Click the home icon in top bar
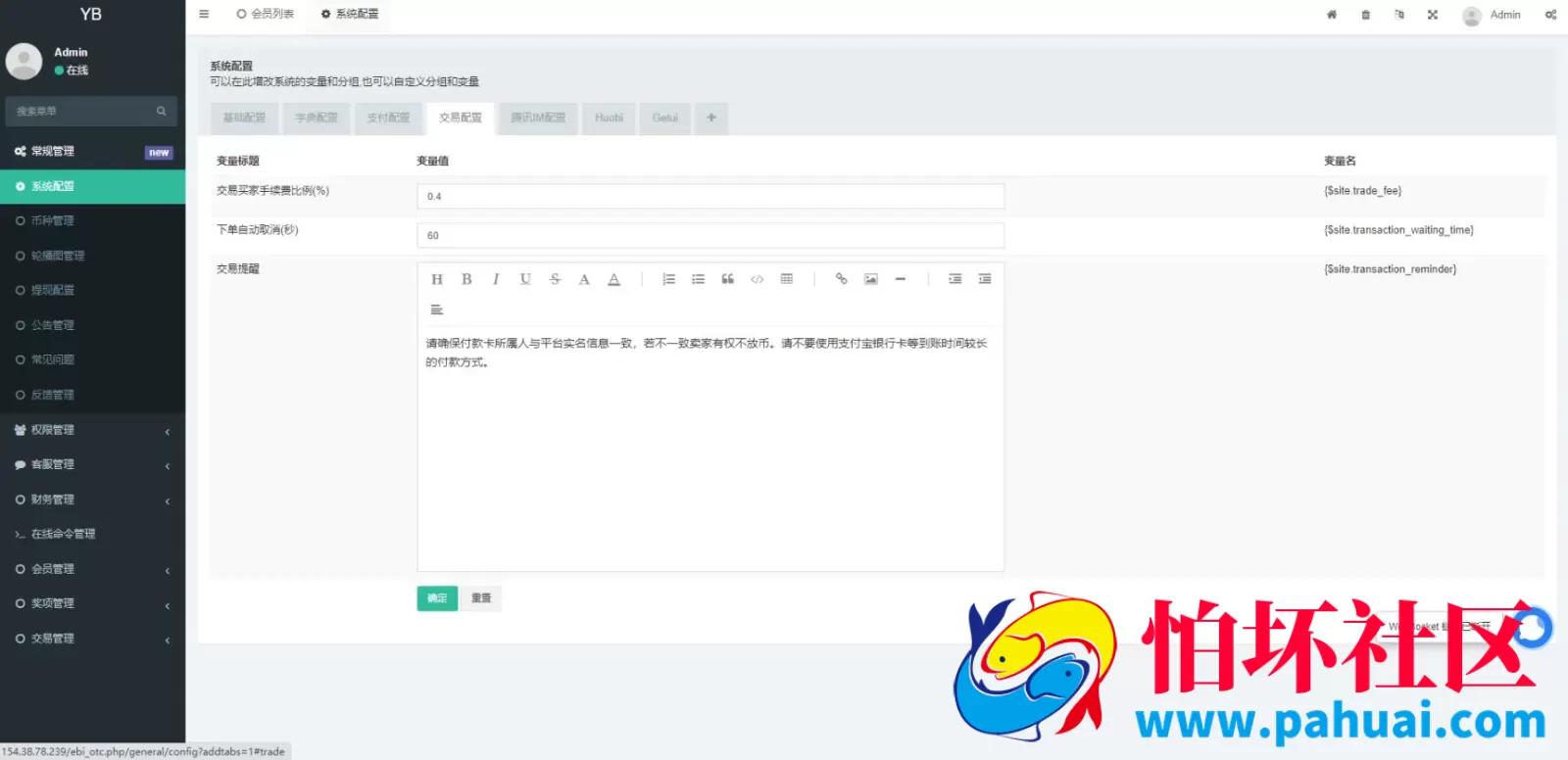Viewport: 1568px width, 760px height. 1332,15
